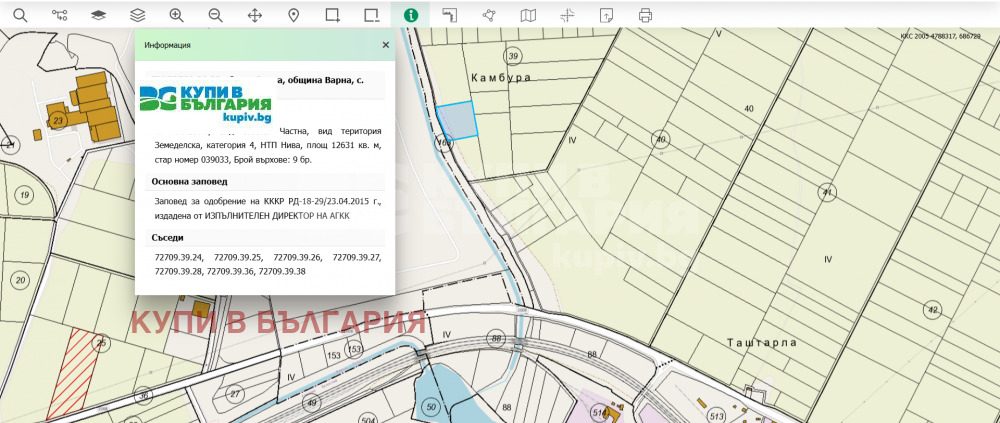Zoom in on the map
This screenshot has width=1000, height=423.
coord(176,15)
